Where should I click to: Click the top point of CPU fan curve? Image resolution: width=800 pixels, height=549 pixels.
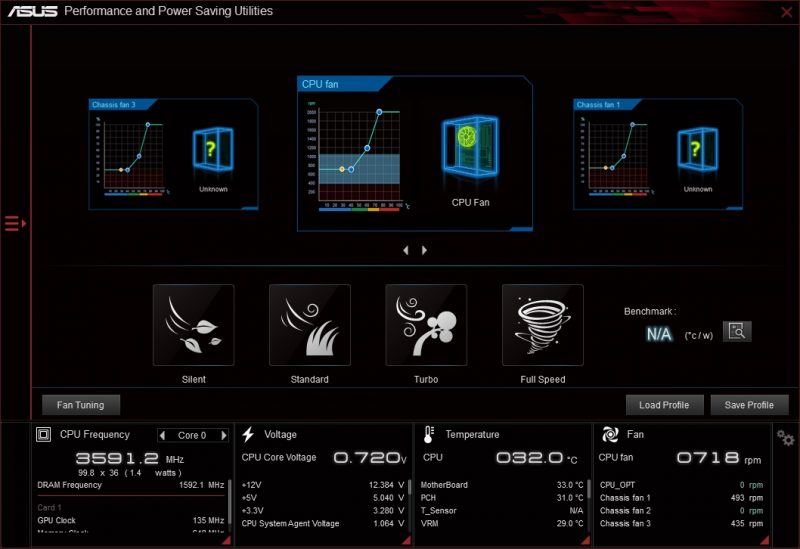coord(379,112)
